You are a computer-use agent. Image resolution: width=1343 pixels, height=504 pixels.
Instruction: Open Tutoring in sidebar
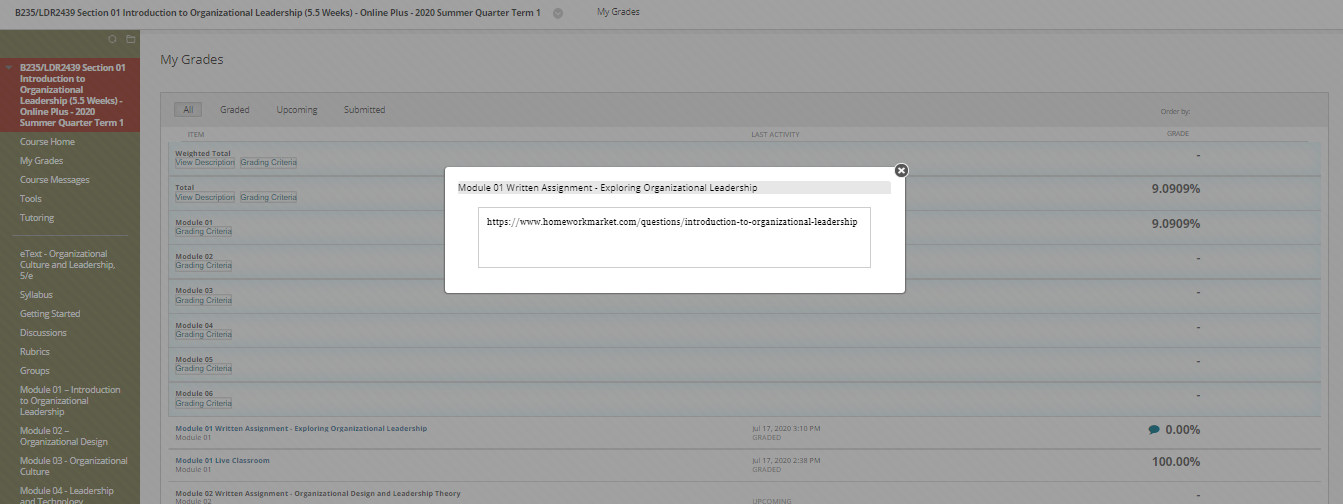coord(37,218)
